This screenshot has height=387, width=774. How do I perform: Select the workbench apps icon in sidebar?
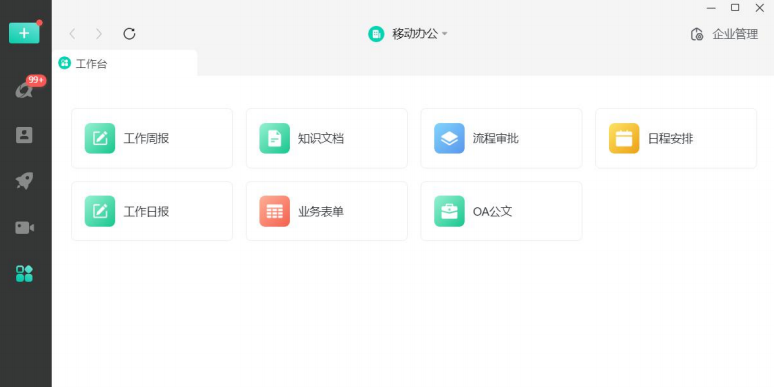[24, 273]
